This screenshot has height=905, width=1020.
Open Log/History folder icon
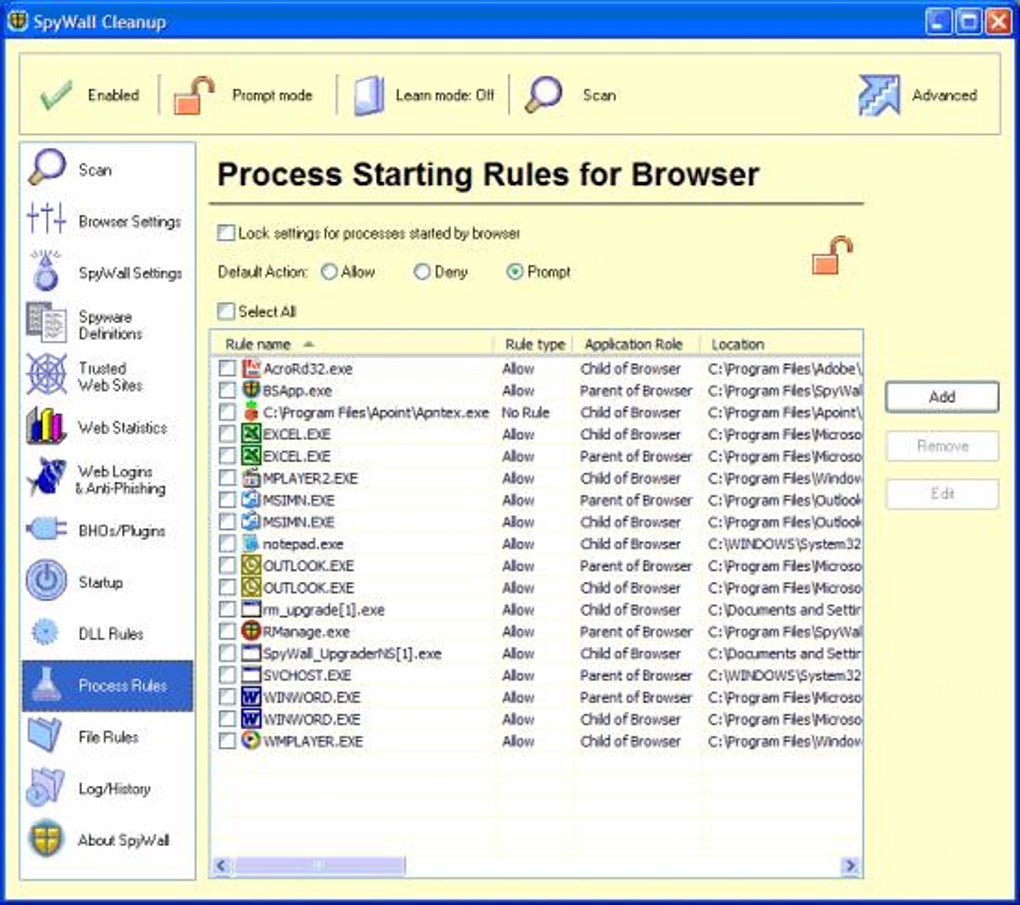tap(44, 788)
